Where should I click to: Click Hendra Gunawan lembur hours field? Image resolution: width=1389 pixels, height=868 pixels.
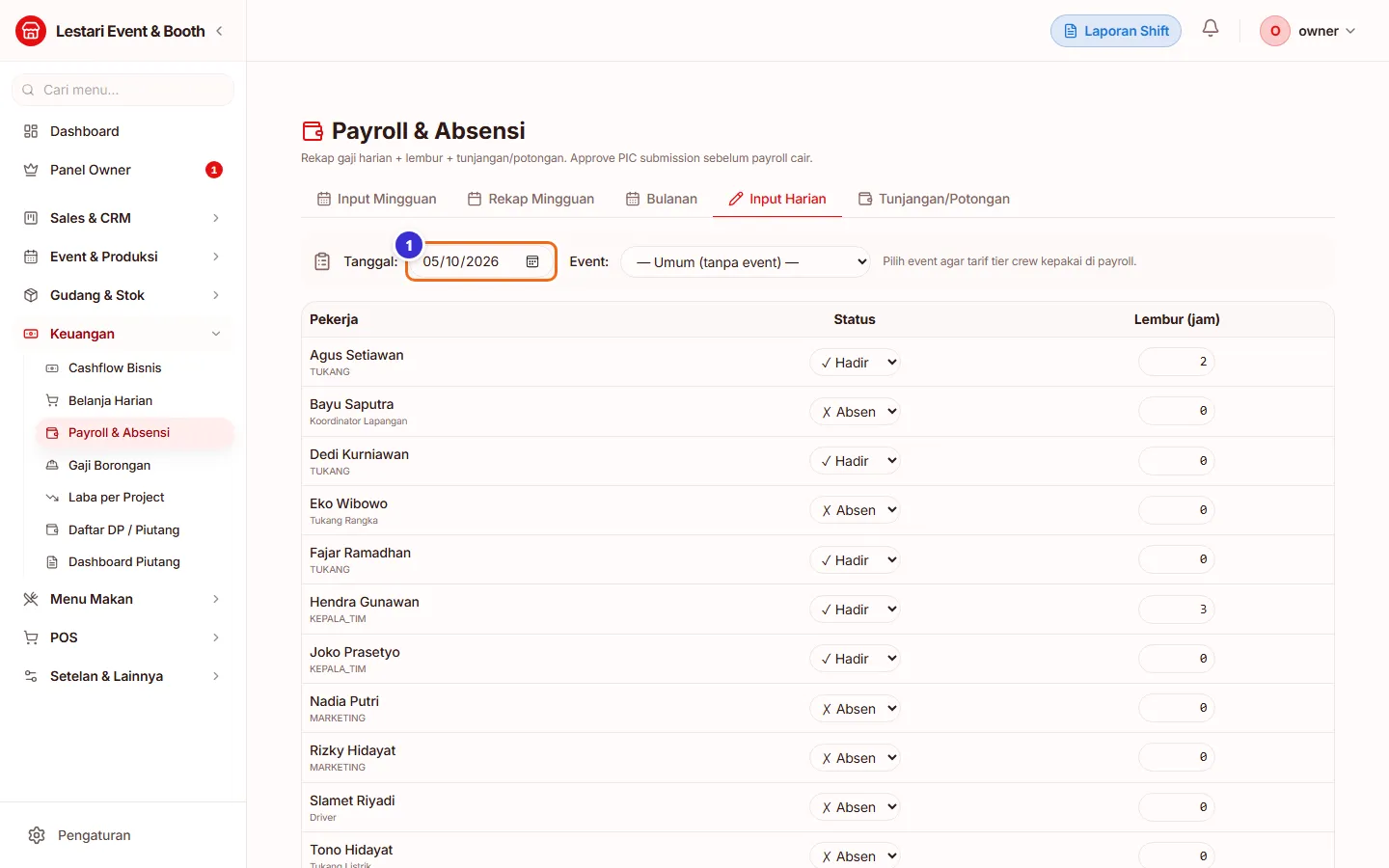(1177, 610)
